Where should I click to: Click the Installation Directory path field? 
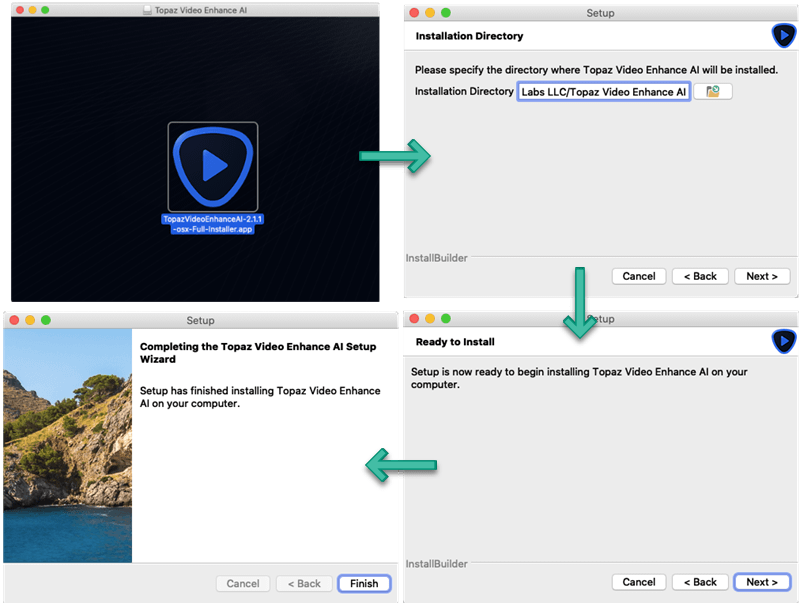(x=604, y=92)
